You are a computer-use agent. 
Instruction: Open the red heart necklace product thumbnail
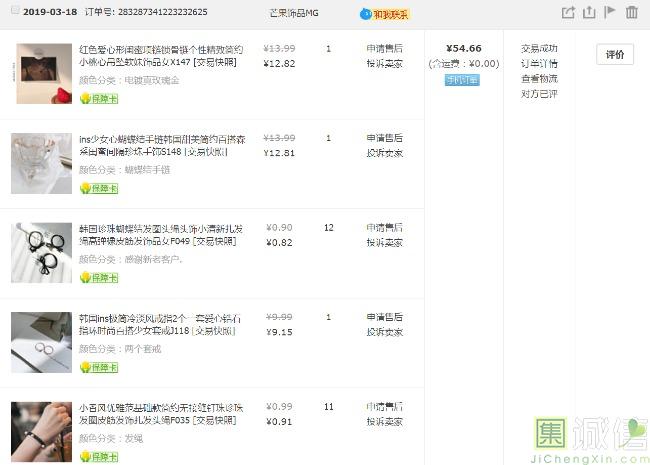(x=43, y=73)
